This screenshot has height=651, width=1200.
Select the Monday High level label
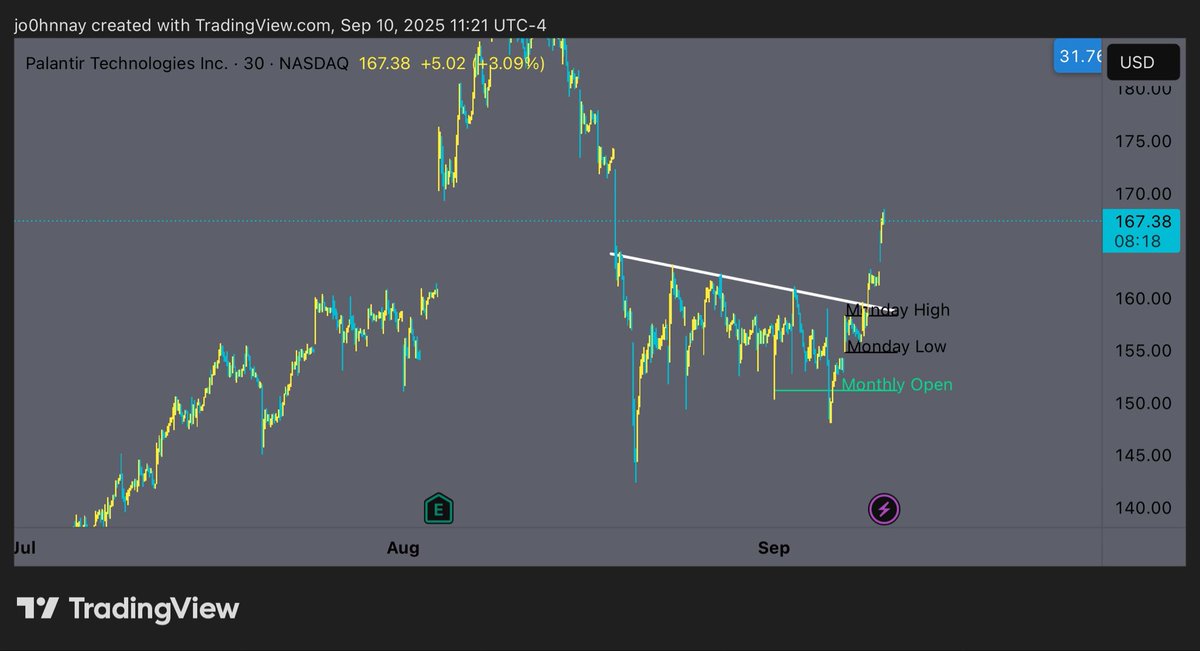(x=898, y=310)
